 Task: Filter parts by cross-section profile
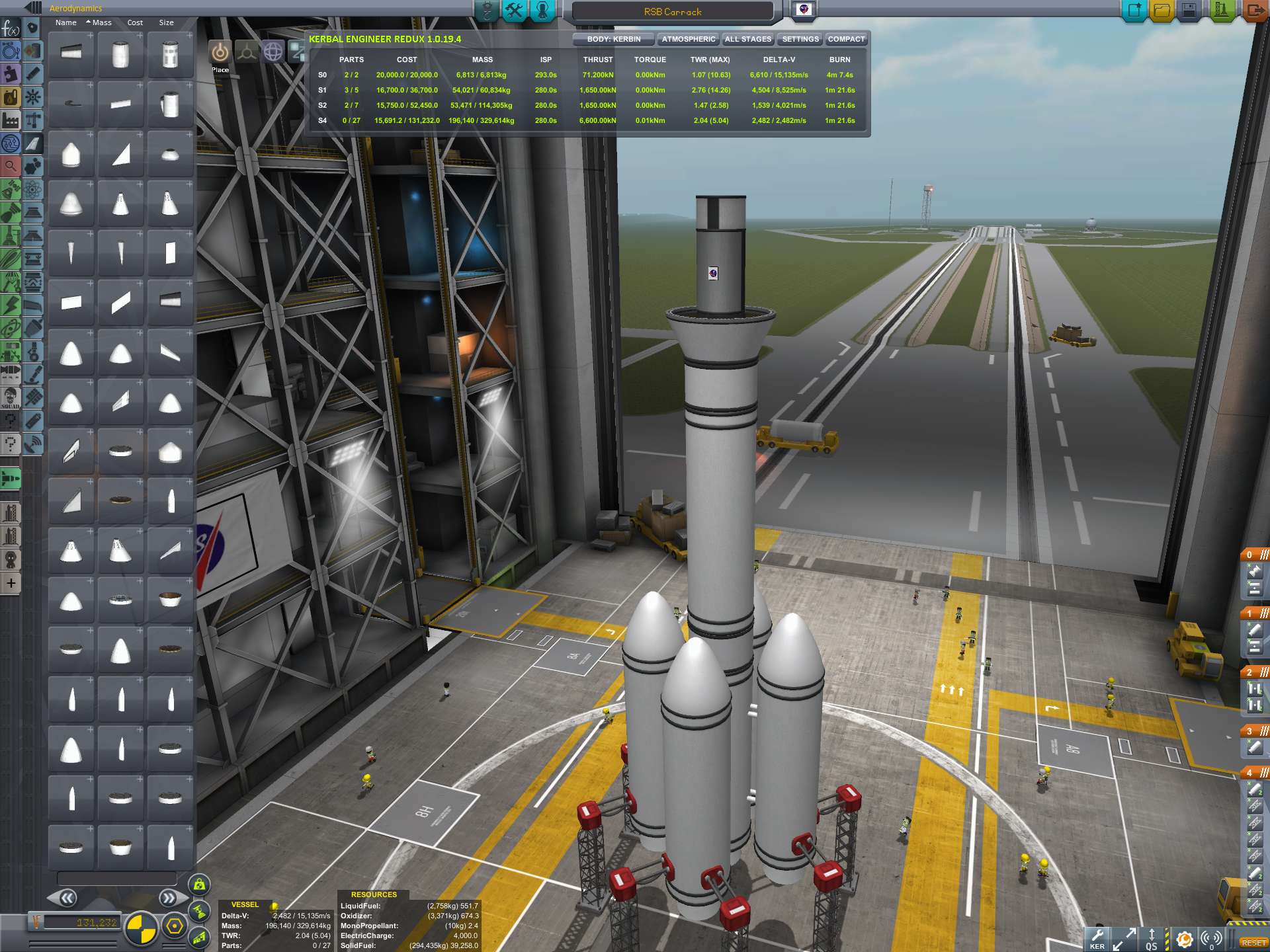[11, 51]
